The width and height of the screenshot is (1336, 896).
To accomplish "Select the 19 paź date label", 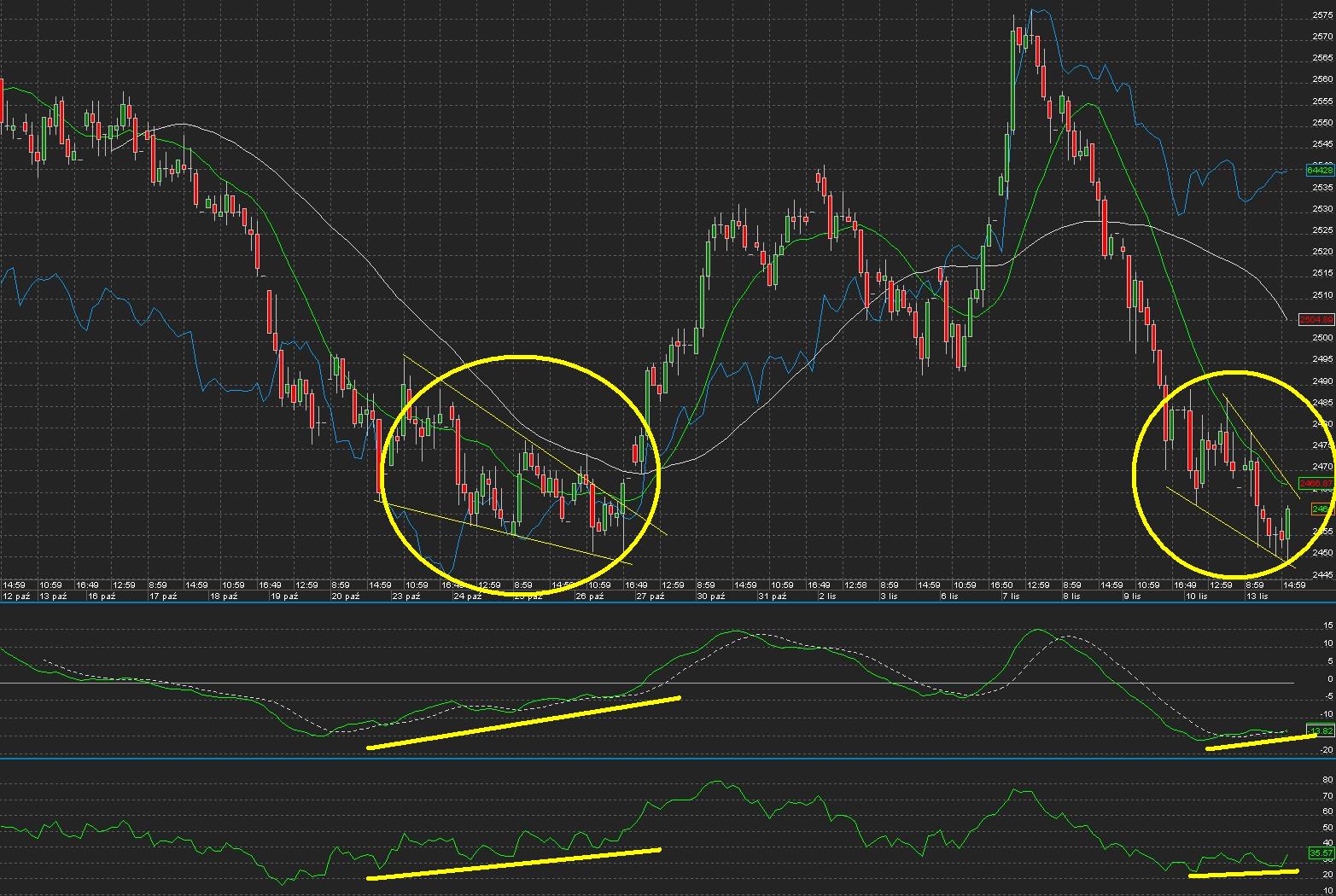I will point(284,596).
